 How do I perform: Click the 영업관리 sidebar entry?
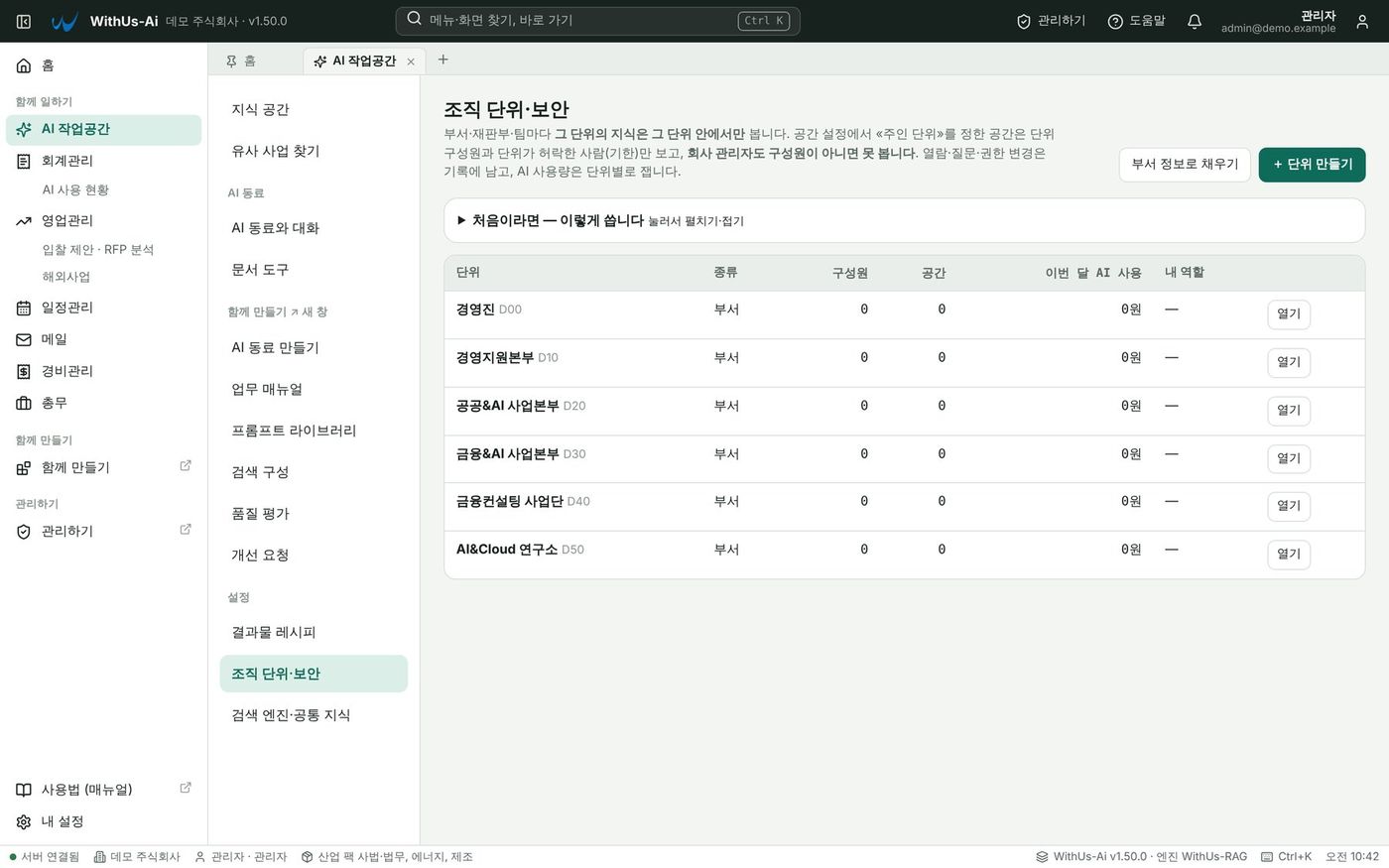point(103,220)
